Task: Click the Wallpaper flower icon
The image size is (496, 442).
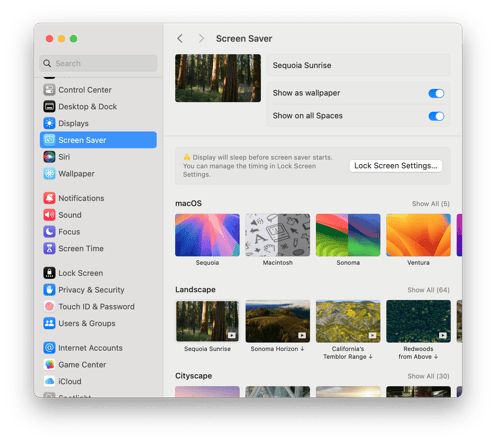Action: point(49,174)
